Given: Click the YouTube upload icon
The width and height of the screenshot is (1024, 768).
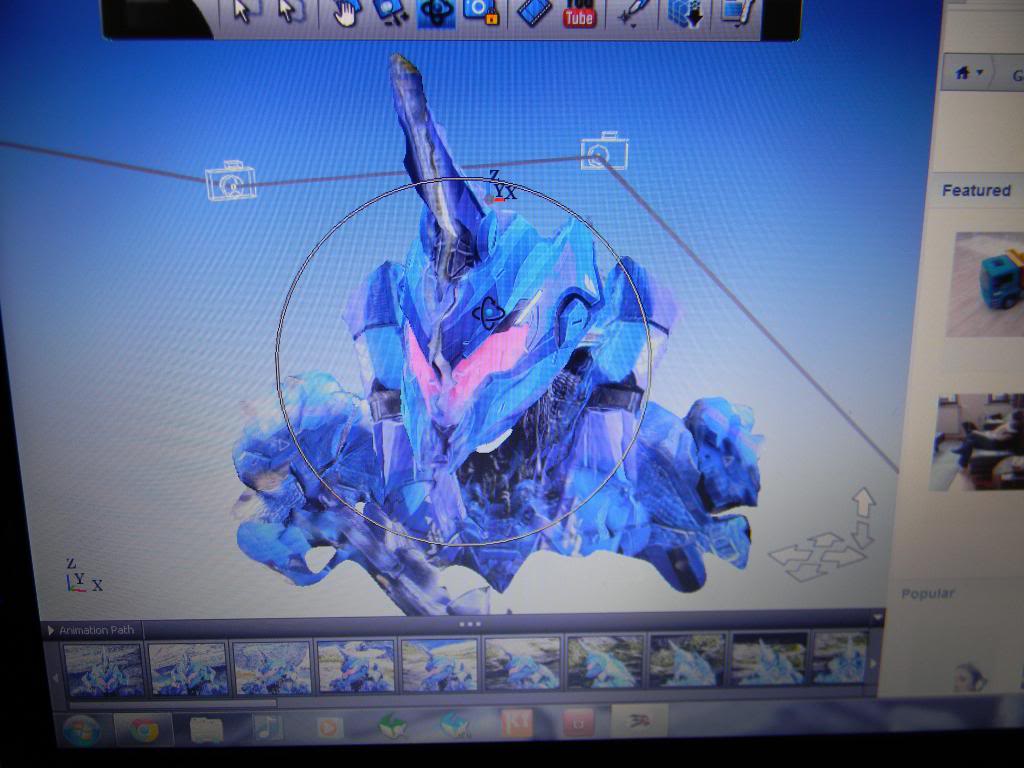Looking at the screenshot, I should 579,13.
